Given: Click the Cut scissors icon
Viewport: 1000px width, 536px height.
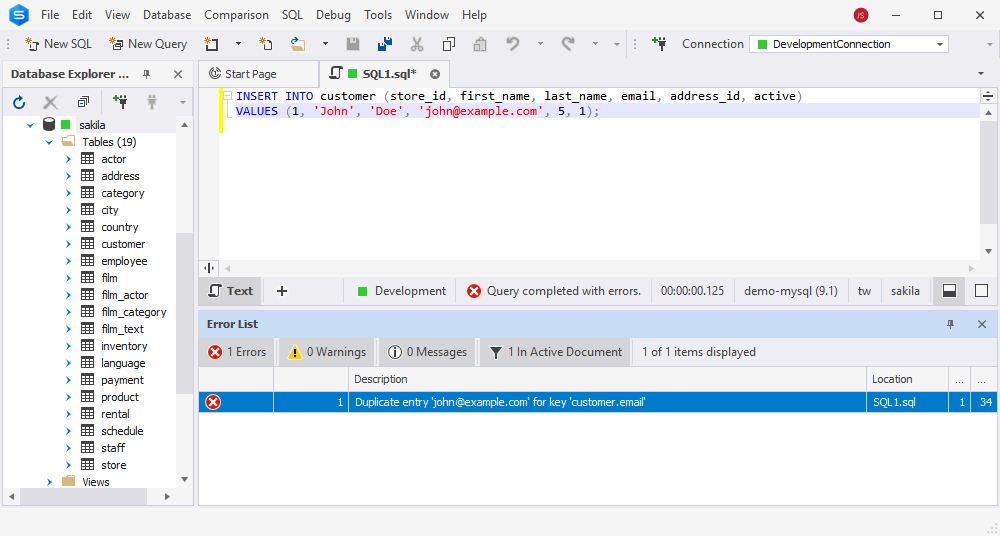Looking at the screenshot, I should 416,44.
